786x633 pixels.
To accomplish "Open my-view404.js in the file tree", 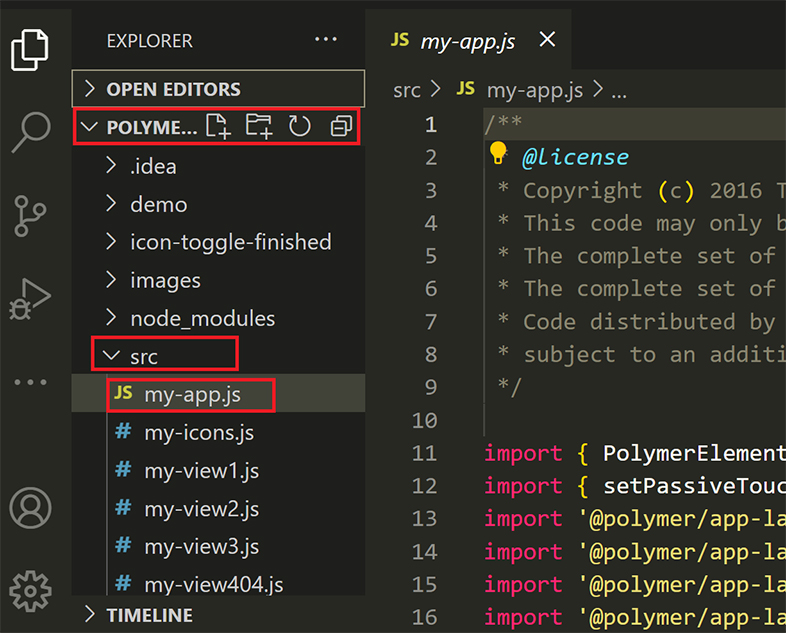I will click(x=219, y=585).
